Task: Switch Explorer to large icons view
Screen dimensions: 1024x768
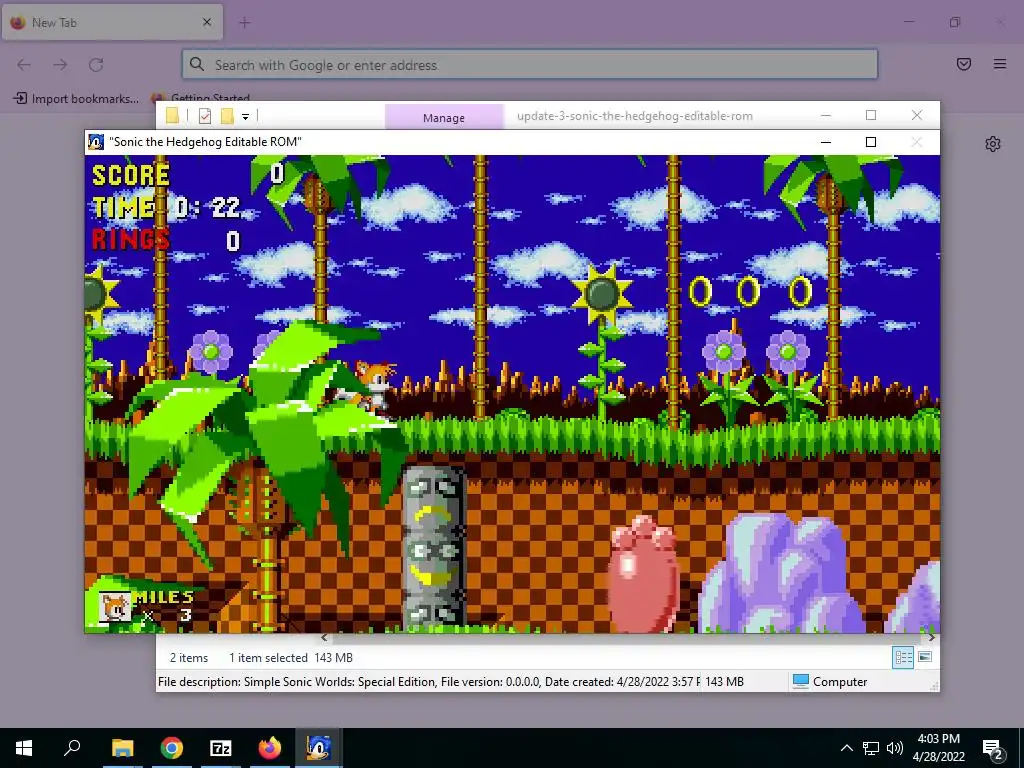Action: point(925,657)
